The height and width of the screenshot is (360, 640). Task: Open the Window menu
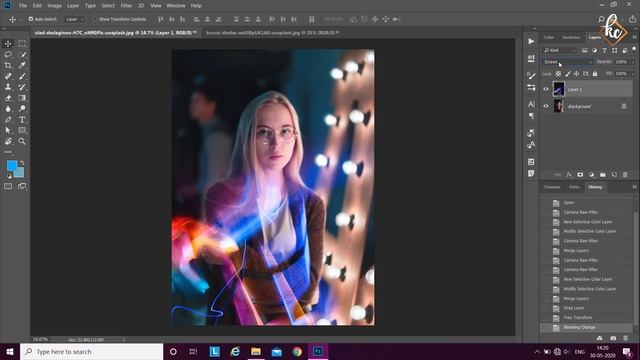point(176,6)
